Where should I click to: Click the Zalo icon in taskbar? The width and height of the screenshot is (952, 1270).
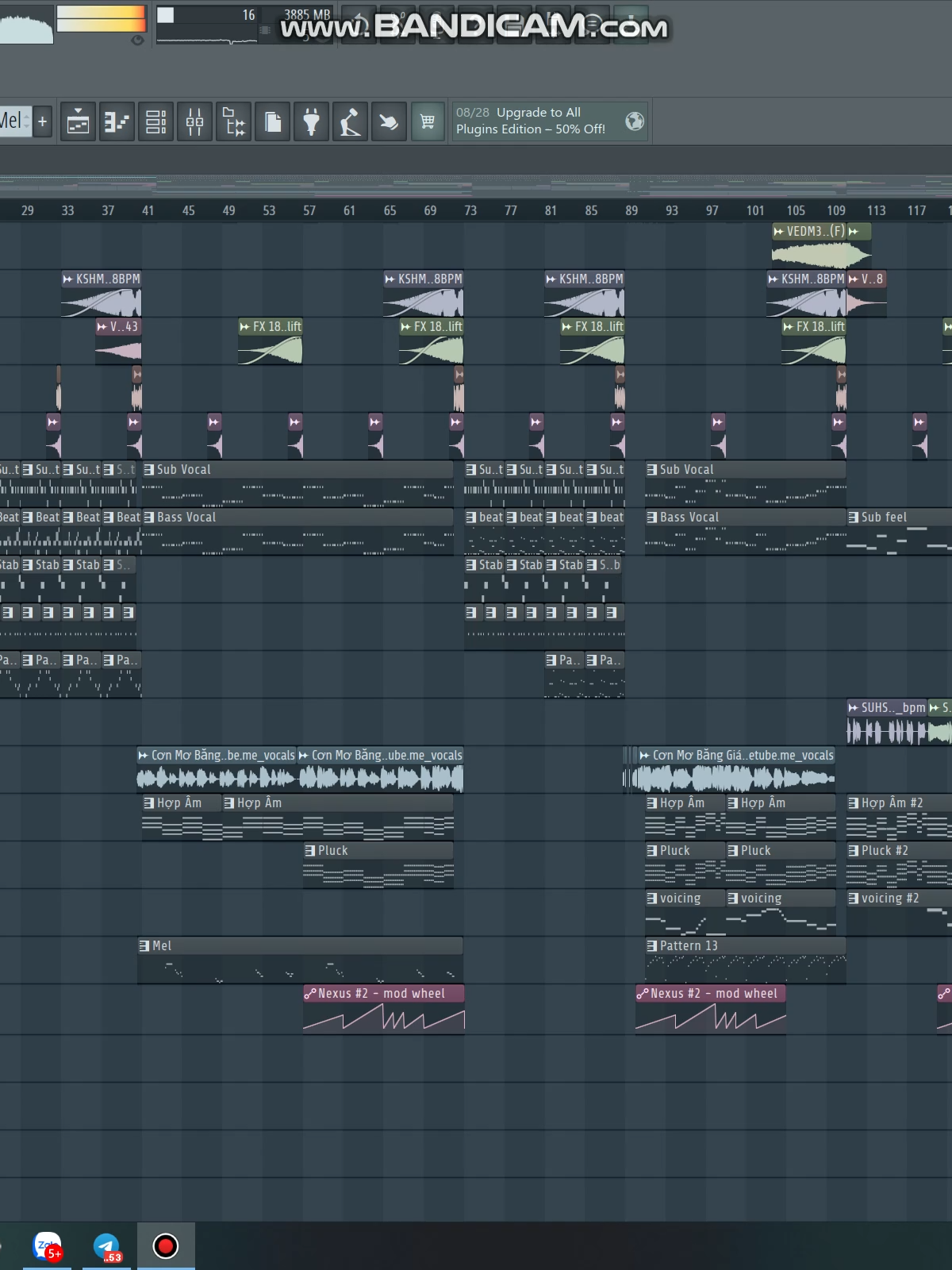click(48, 1246)
